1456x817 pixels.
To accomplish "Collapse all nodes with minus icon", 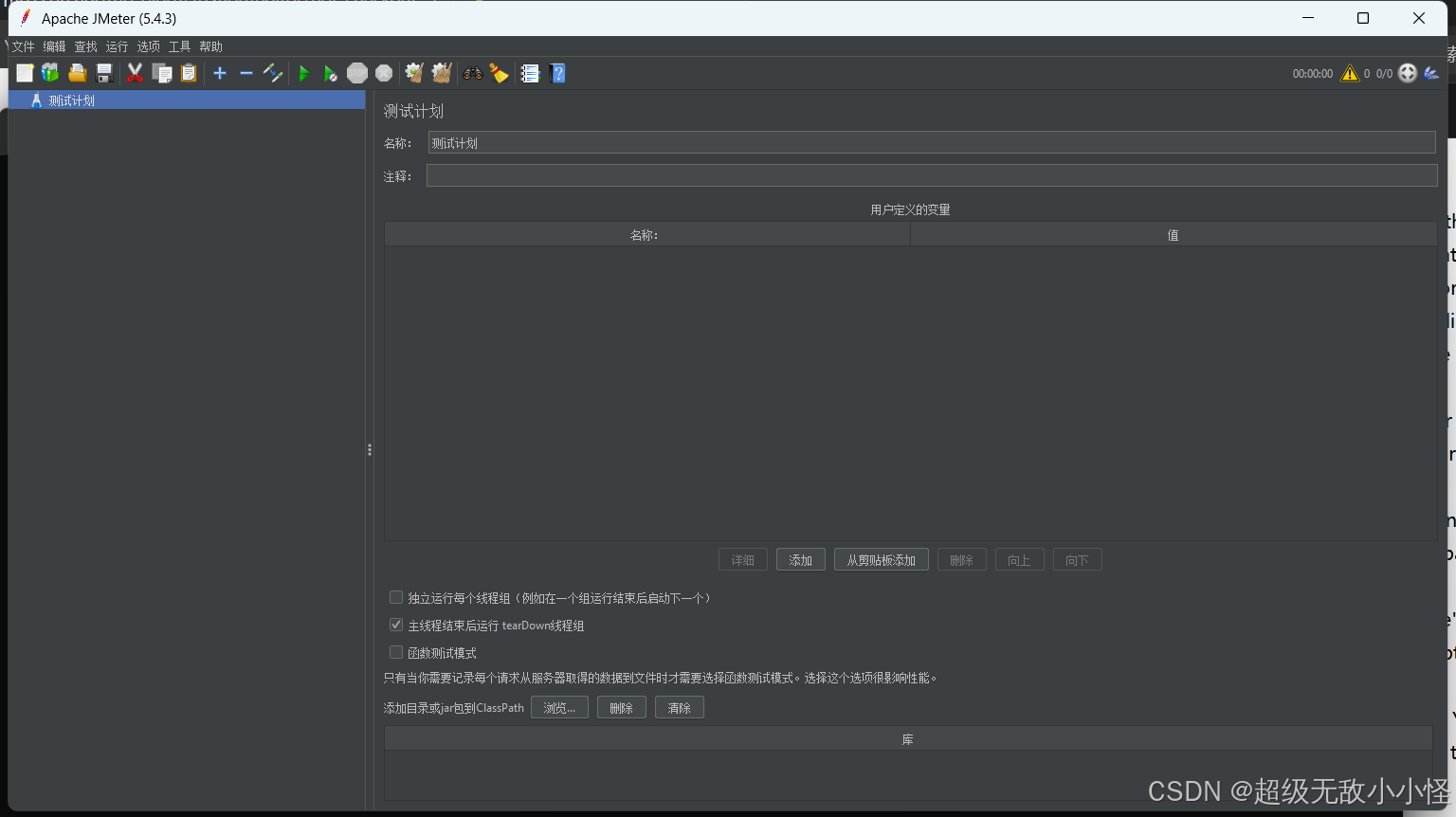I will [246, 73].
